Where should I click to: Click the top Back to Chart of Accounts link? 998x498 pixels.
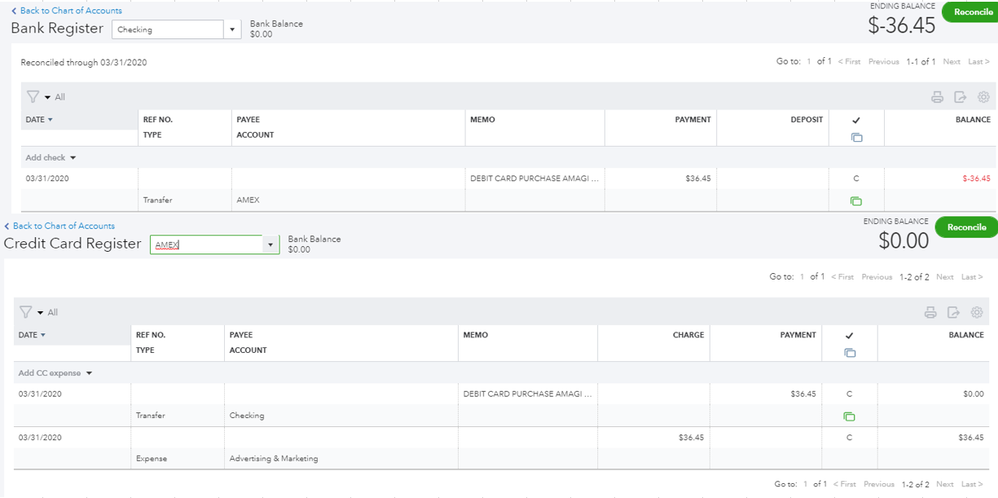coord(68,11)
